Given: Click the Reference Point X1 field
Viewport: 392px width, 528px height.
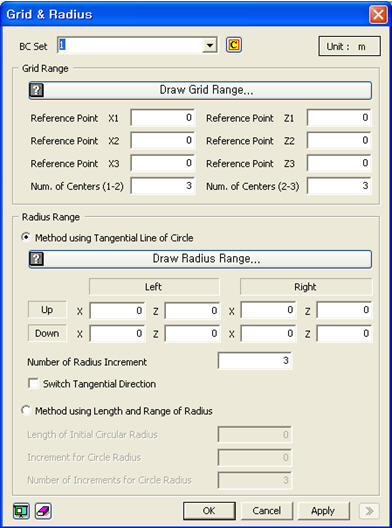Looking at the screenshot, I should tap(163, 118).
